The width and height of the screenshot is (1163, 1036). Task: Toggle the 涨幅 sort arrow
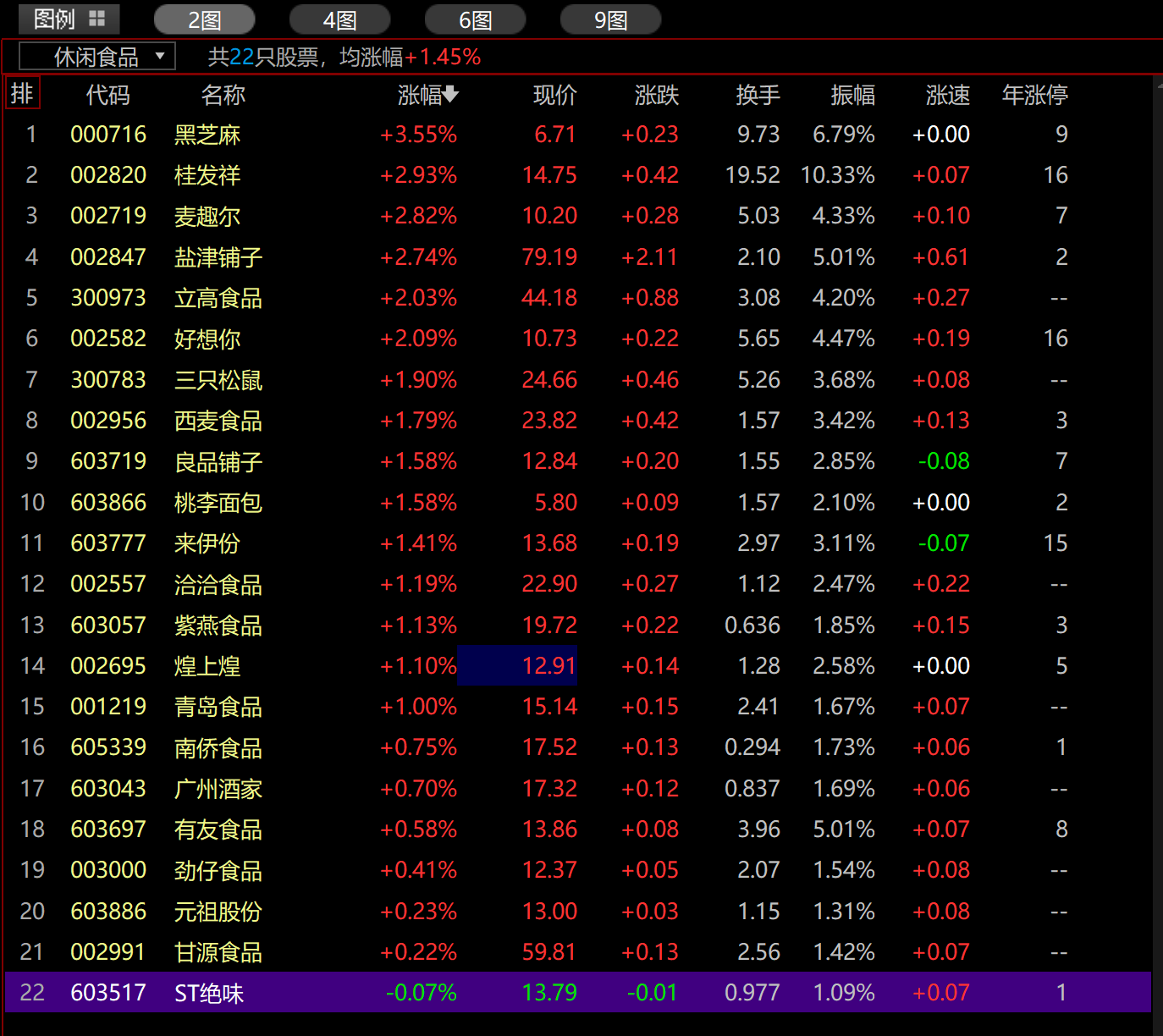pos(450,94)
